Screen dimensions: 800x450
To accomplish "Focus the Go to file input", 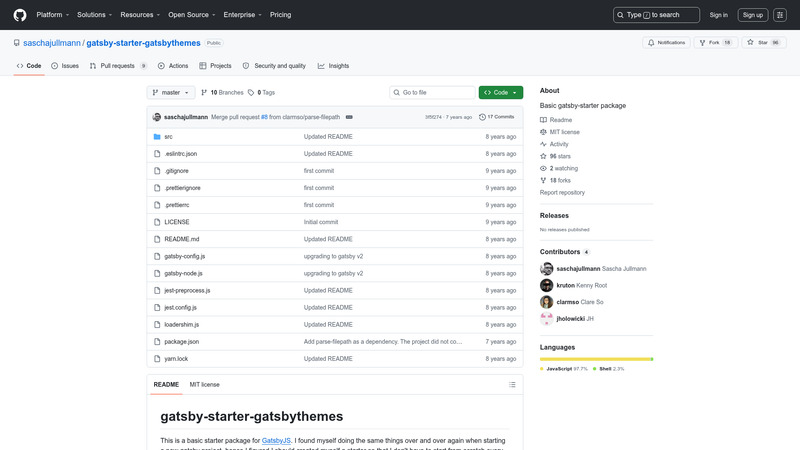I will [x=432, y=92].
